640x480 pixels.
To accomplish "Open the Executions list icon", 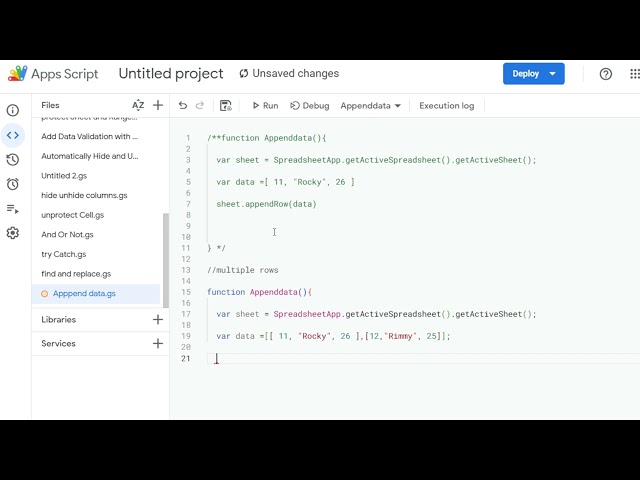I will (13, 209).
